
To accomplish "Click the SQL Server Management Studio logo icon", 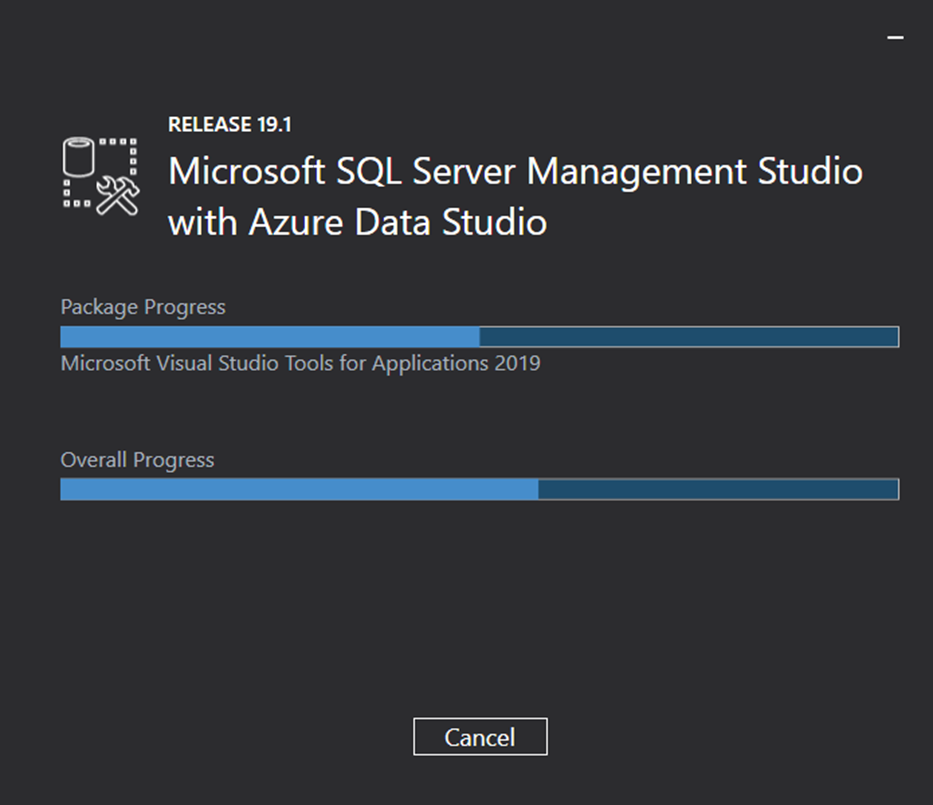I will (101, 176).
